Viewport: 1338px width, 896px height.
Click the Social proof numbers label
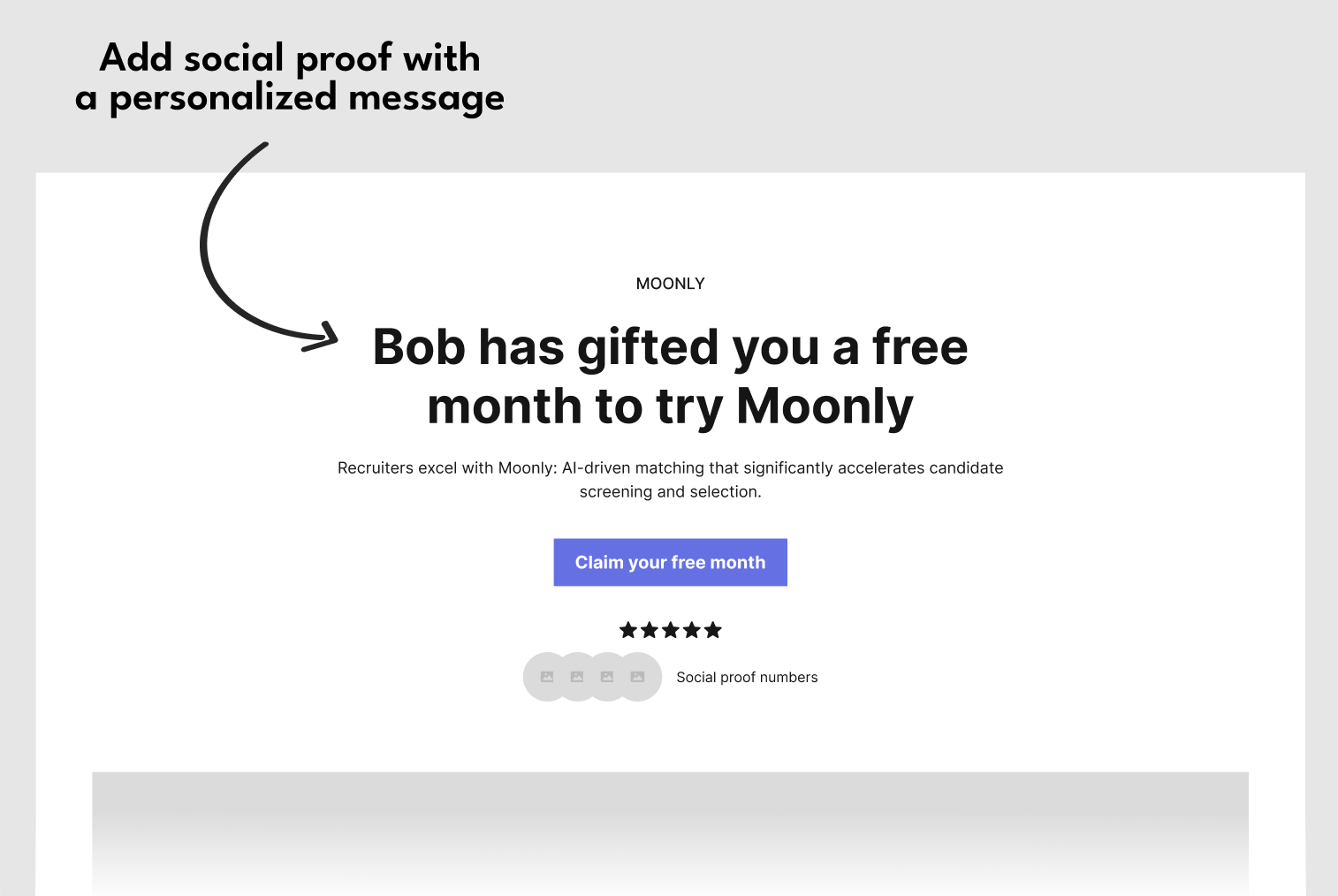(x=747, y=677)
